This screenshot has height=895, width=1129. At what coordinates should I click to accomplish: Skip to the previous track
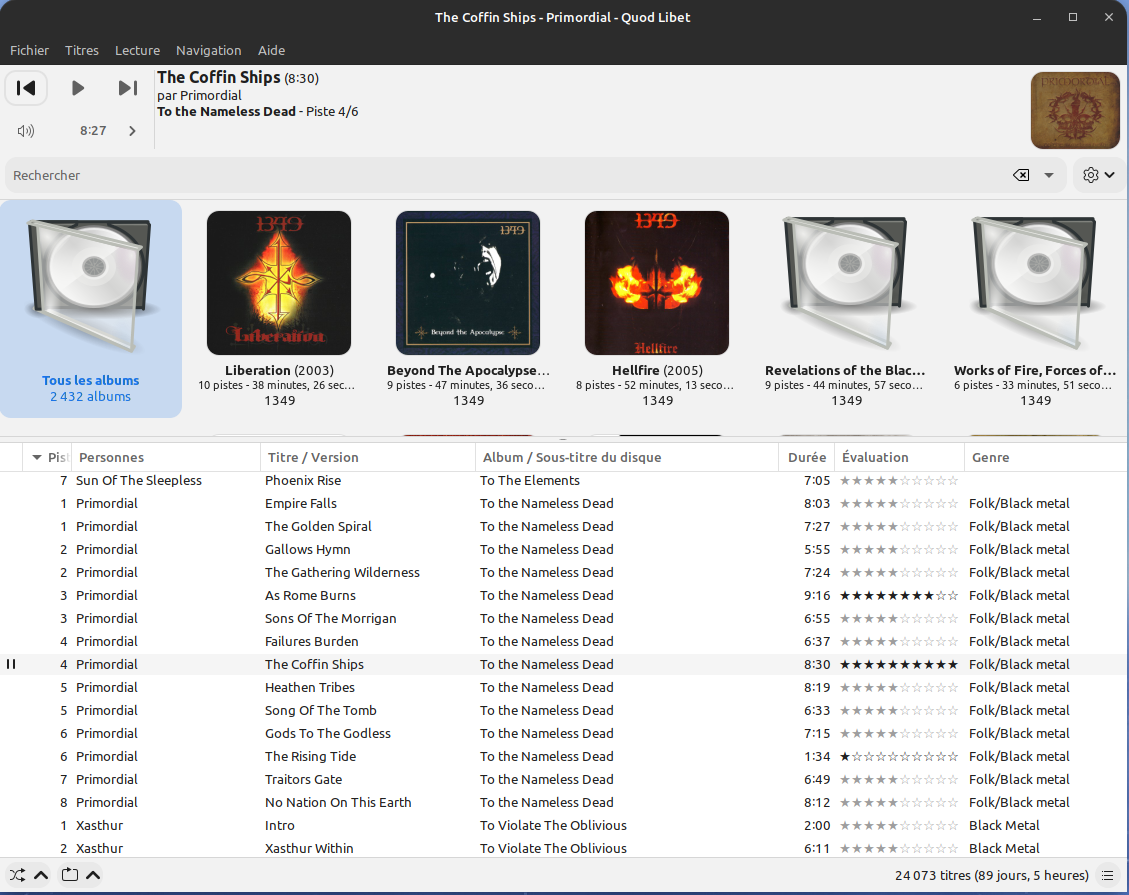coord(27,88)
